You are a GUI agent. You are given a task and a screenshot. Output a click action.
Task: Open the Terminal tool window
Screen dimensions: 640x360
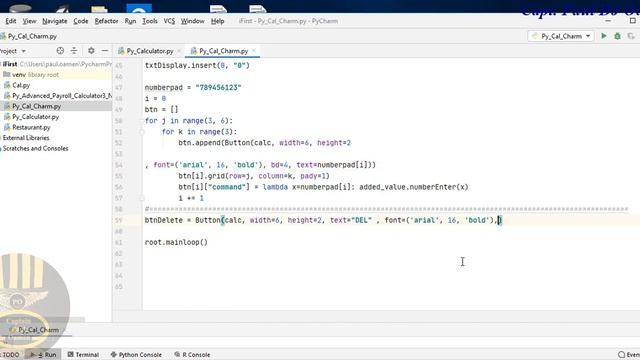83,355
